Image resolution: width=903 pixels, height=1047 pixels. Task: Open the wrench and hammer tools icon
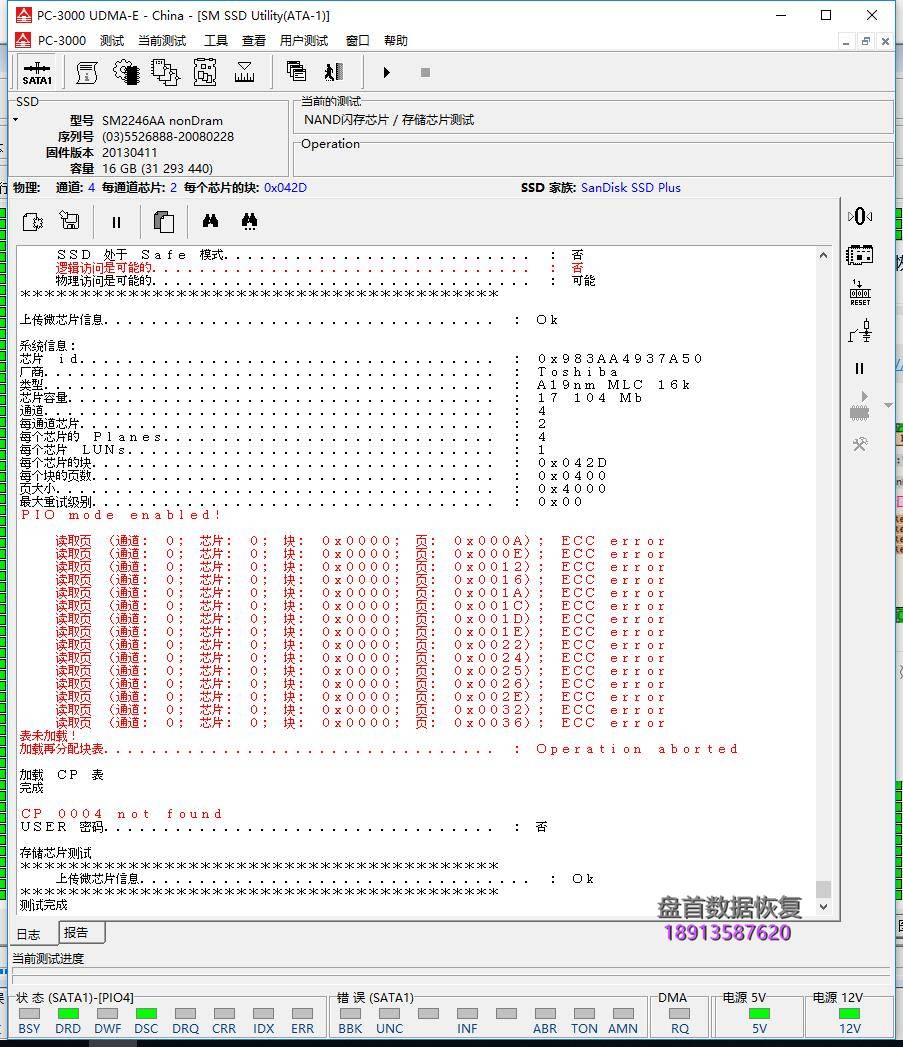point(860,444)
